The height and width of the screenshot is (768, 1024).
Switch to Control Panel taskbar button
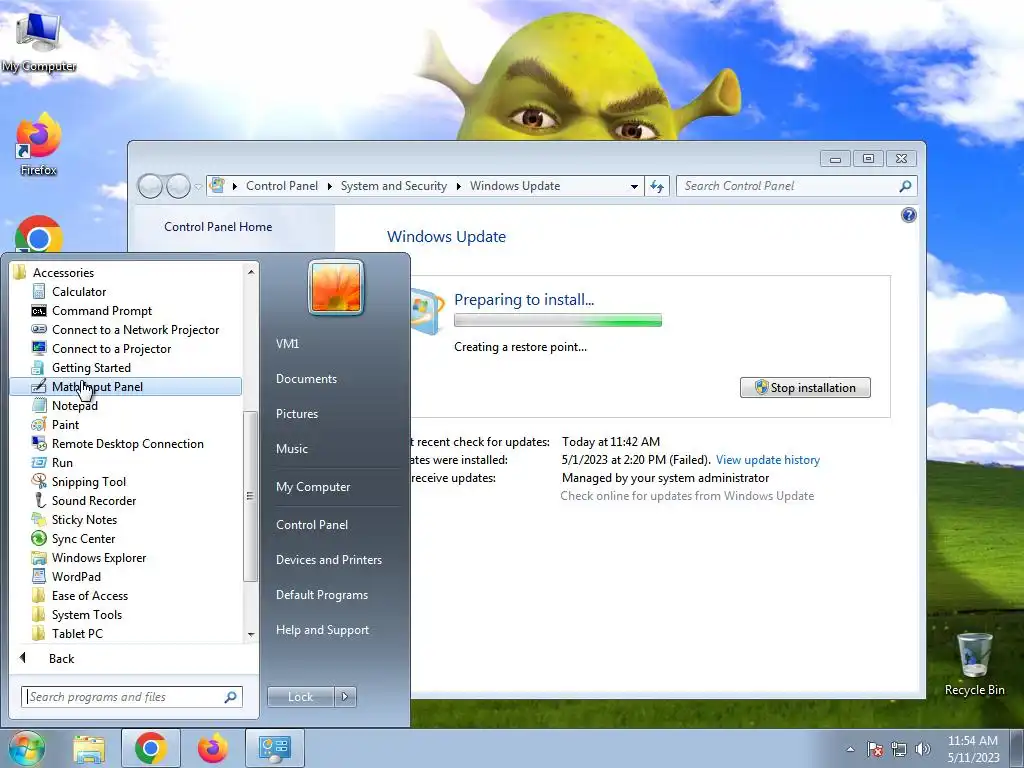point(274,748)
